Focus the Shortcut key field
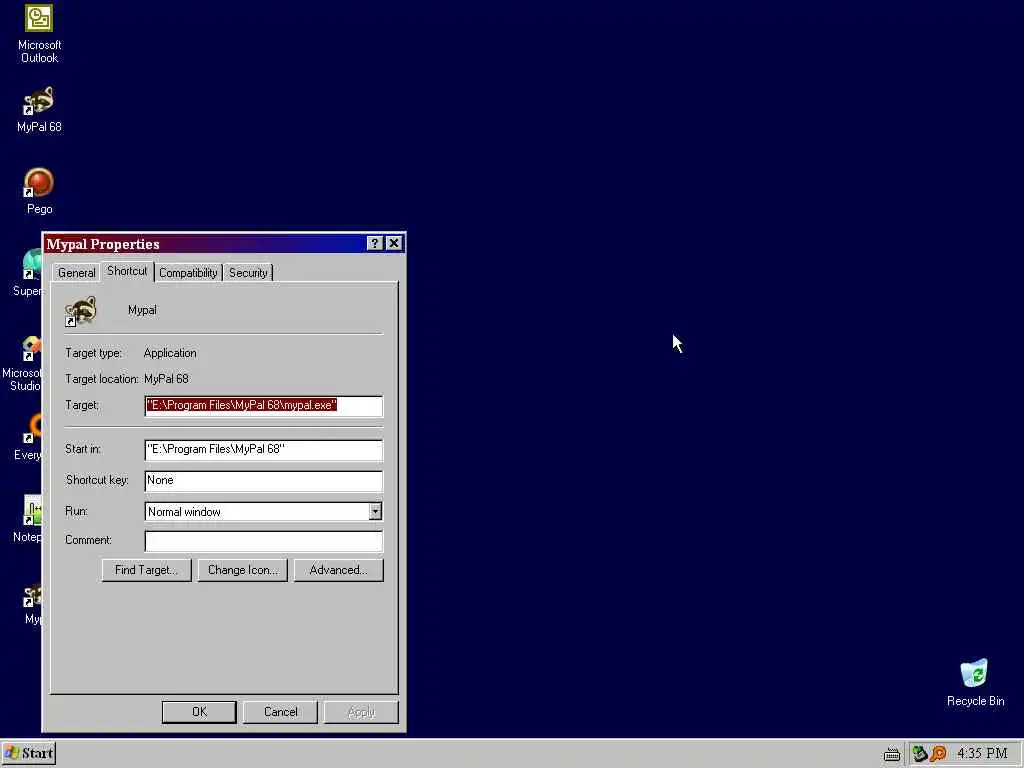The width and height of the screenshot is (1024, 768). click(264, 481)
